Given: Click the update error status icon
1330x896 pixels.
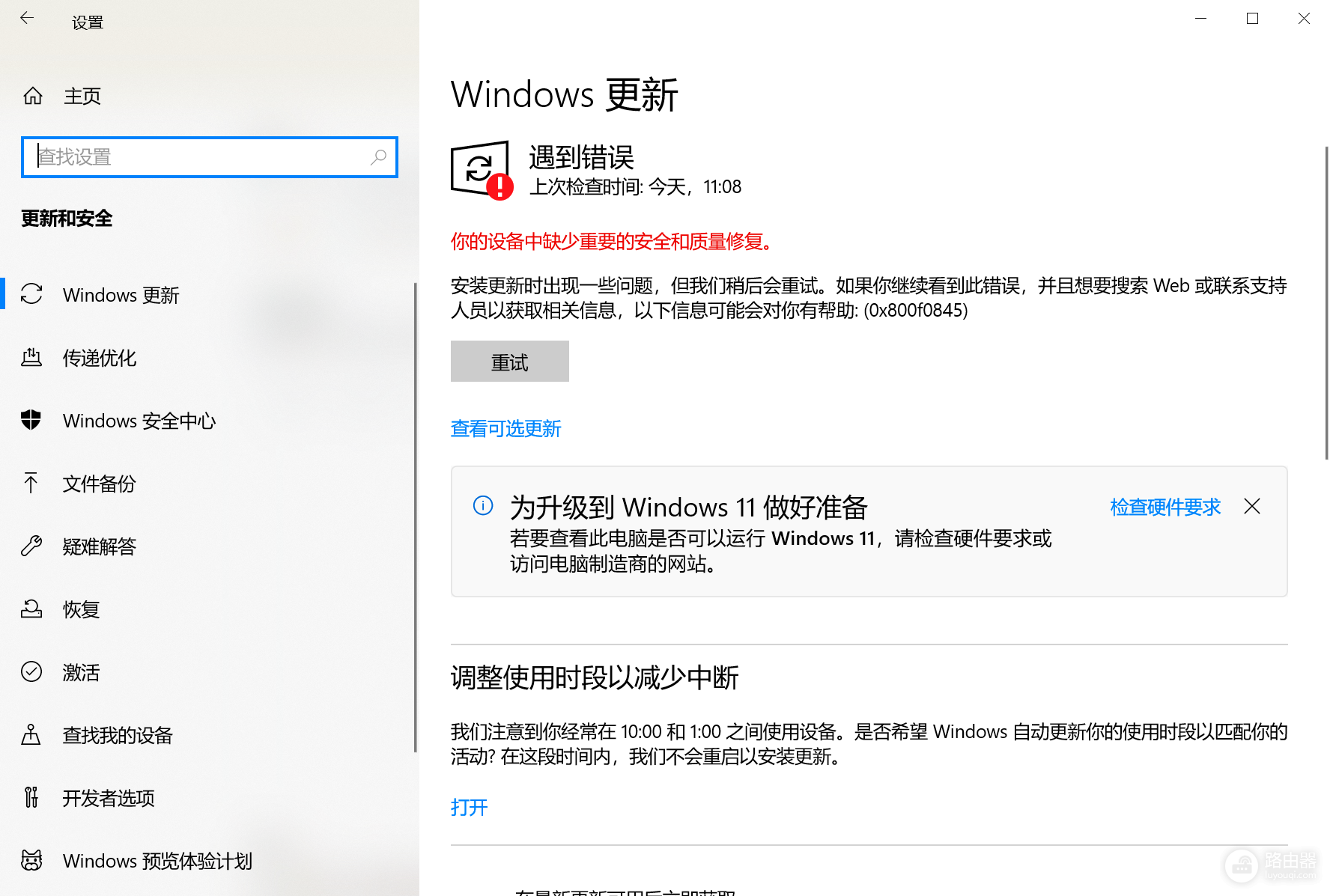Looking at the screenshot, I should tap(482, 171).
